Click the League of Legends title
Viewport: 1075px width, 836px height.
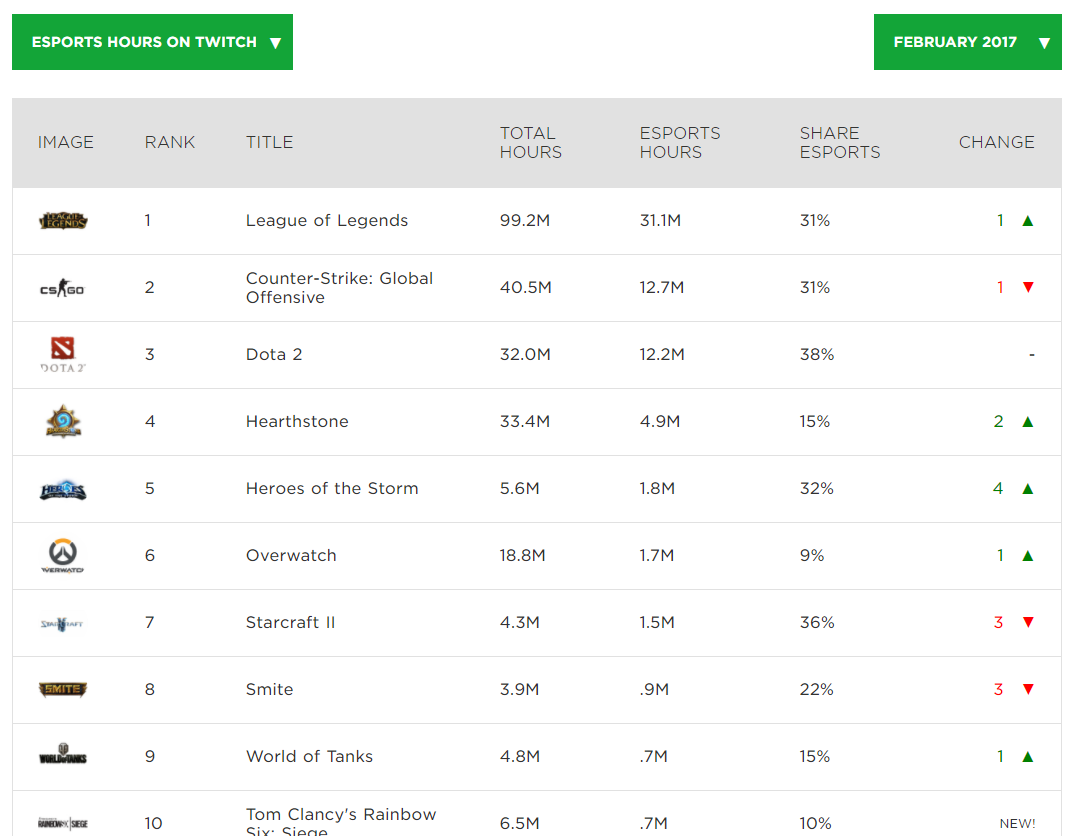click(327, 221)
